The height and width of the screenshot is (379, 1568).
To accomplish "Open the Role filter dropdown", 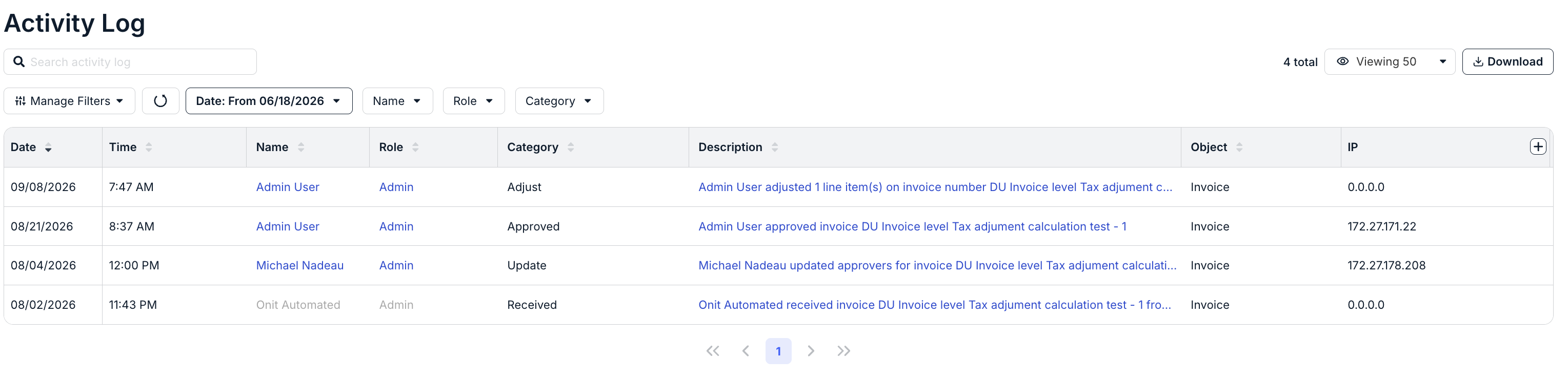I will click(x=474, y=101).
